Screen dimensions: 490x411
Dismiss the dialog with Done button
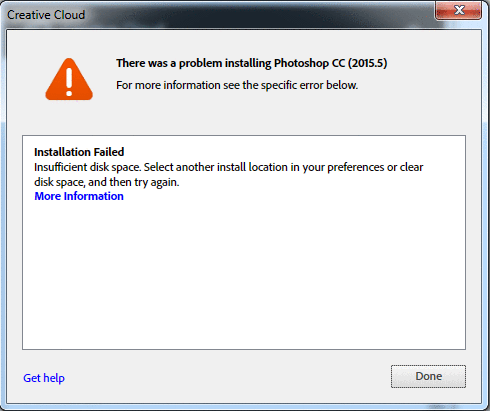pyautogui.click(x=428, y=376)
